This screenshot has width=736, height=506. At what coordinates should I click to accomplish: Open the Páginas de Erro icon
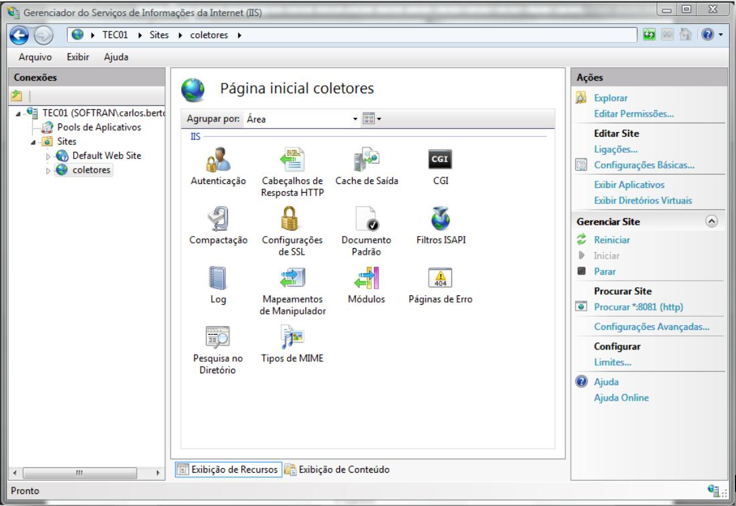click(440, 278)
